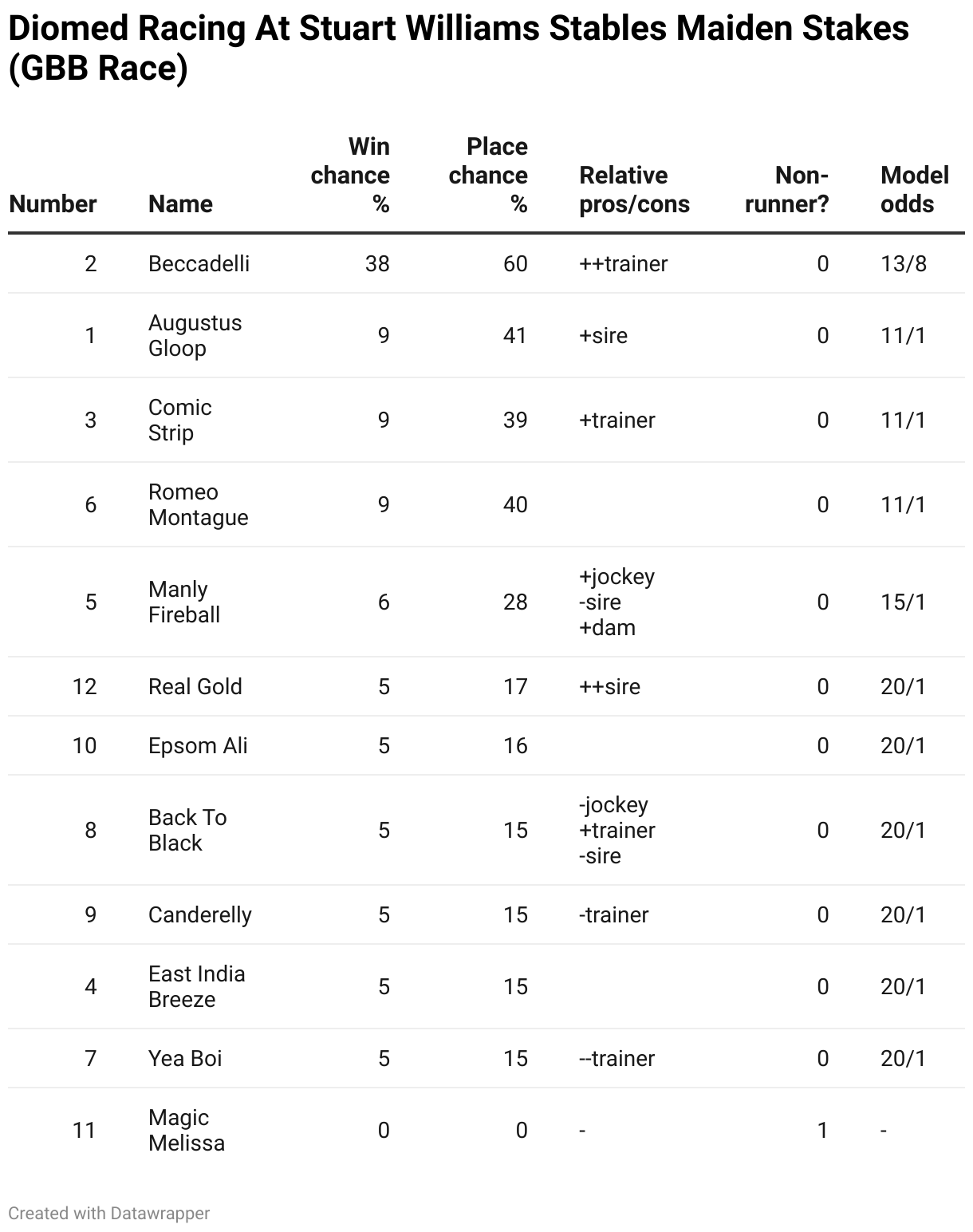Click the Real Gold name cell
This screenshot has width=973, height=1232.
[195, 686]
